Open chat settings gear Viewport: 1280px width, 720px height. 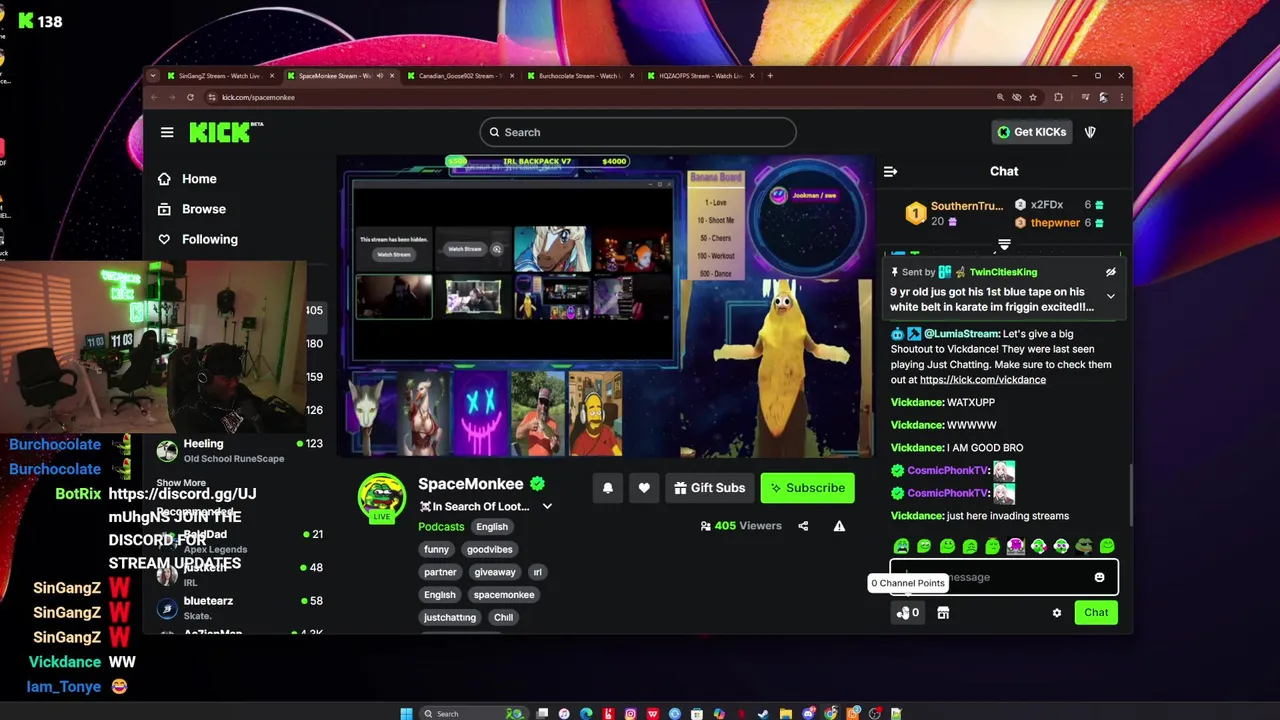pos(1057,613)
